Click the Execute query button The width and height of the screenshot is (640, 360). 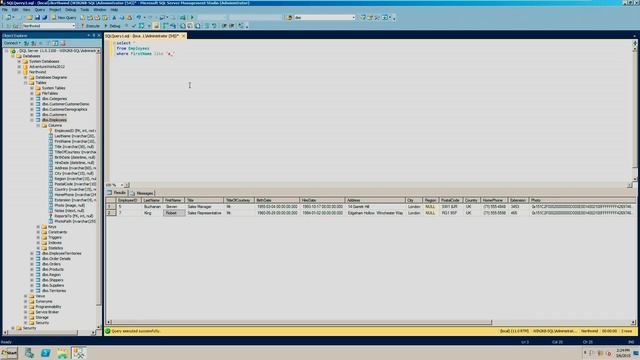coord(90,26)
